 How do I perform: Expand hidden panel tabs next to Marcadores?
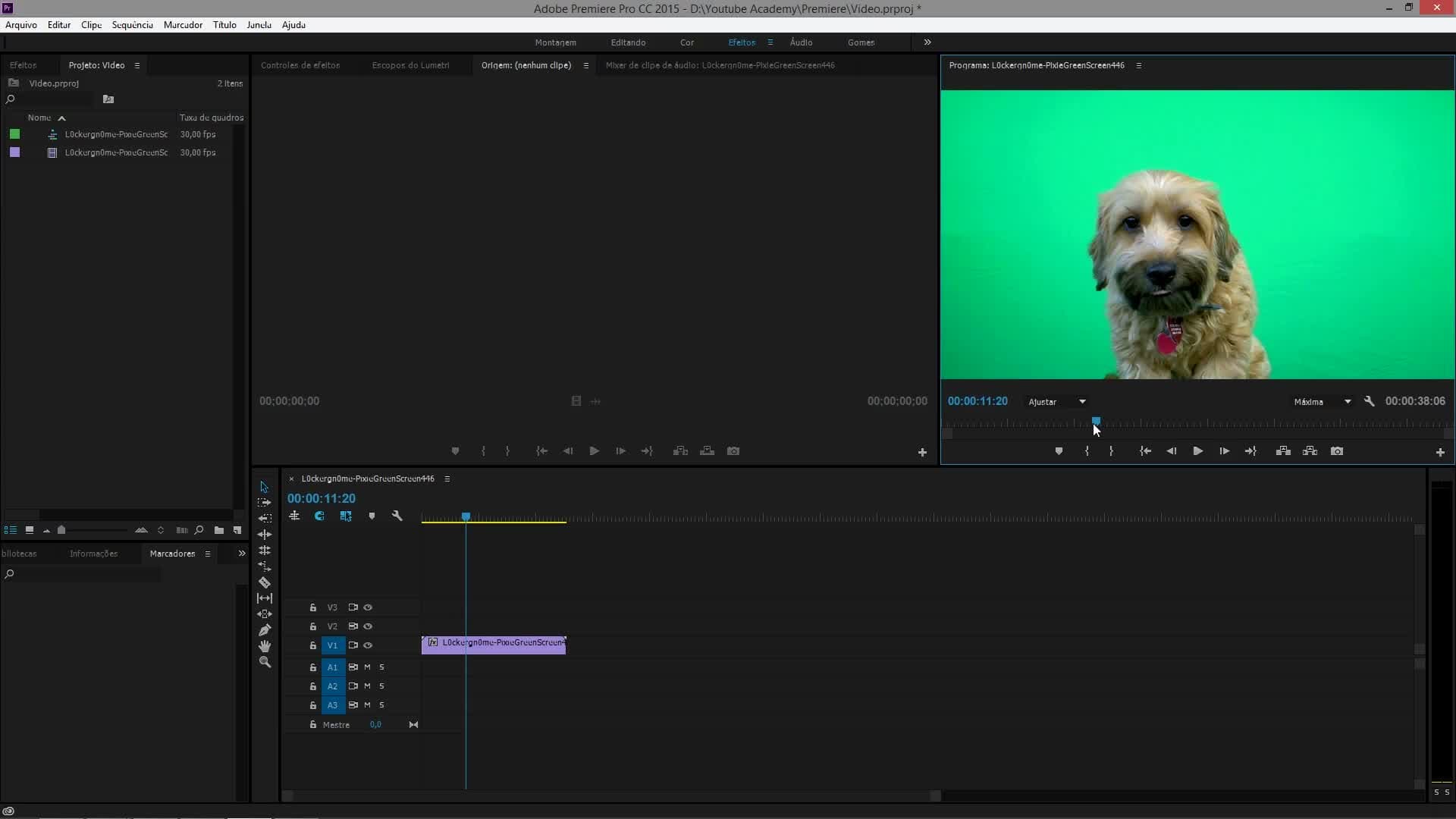242,554
